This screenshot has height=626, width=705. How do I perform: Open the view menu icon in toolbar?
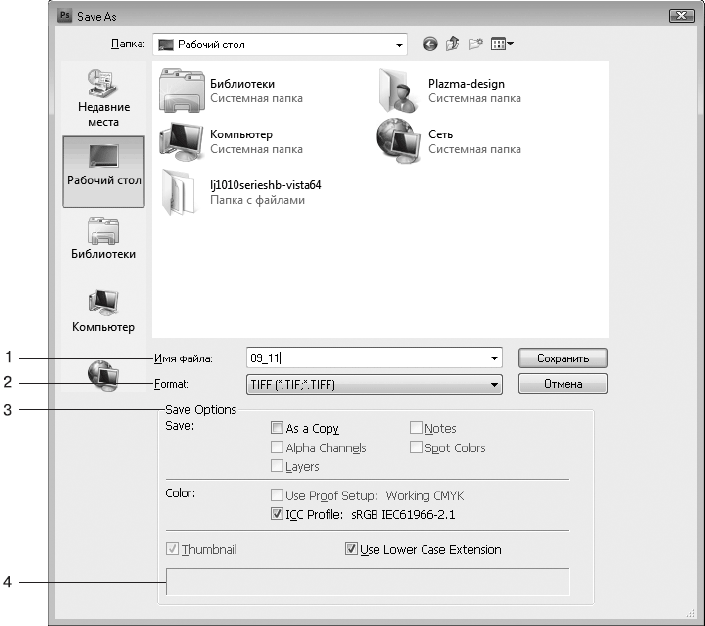point(502,44)
